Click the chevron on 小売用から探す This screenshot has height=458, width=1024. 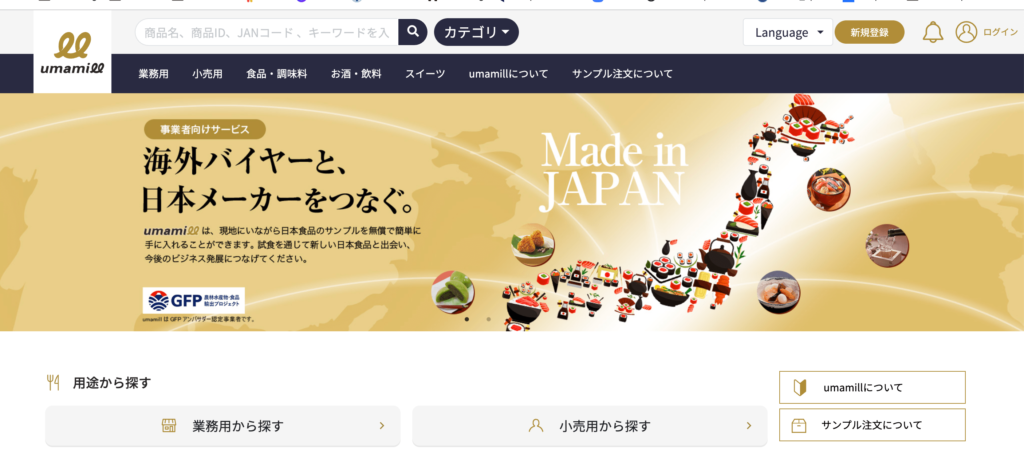pos(749,426)
